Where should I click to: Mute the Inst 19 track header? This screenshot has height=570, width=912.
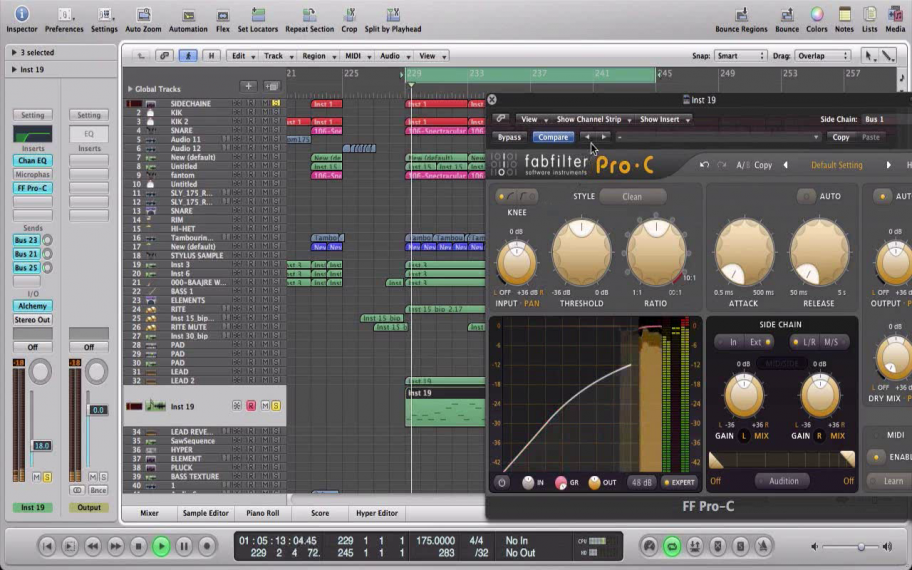(265, 405)
